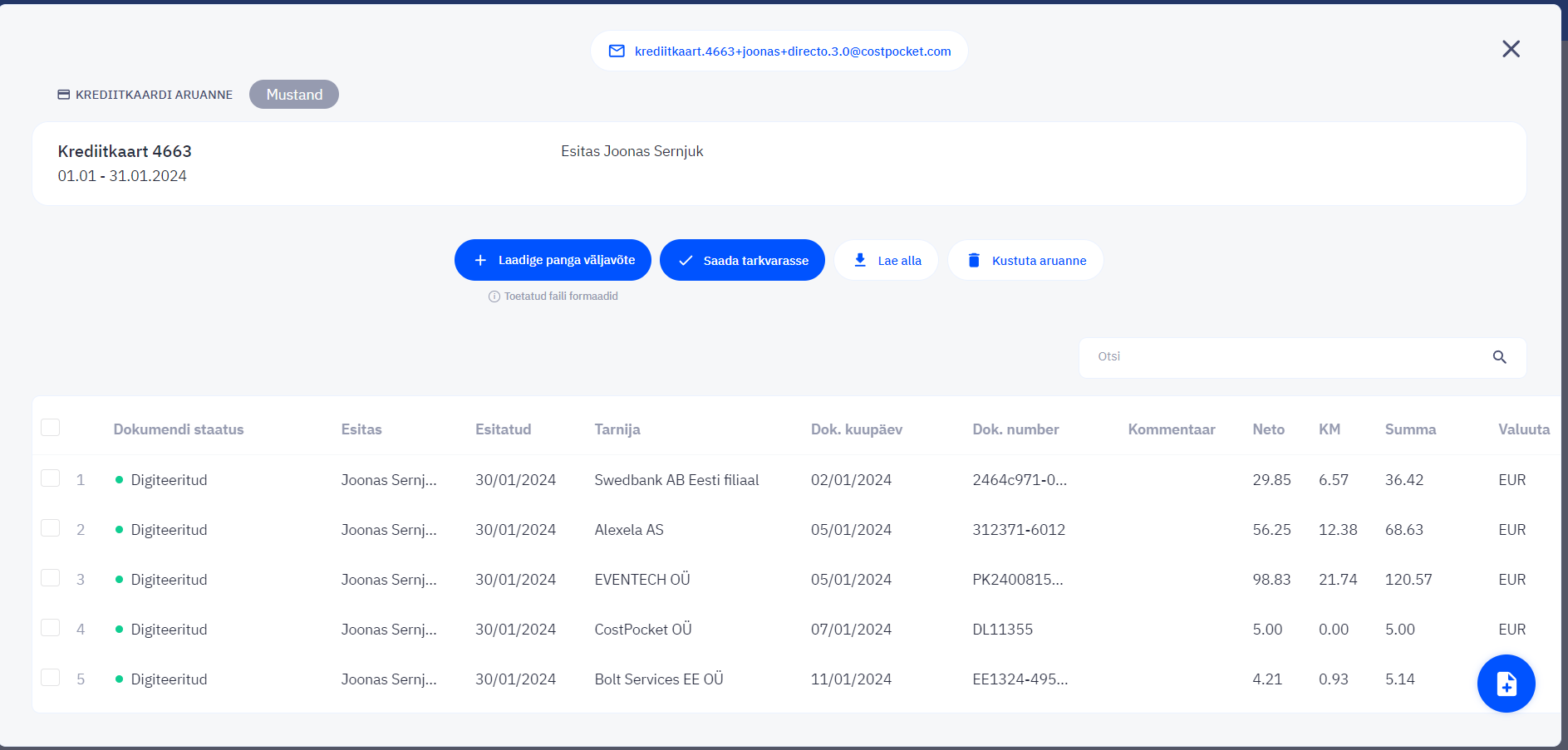The image size is (1568, 750).
Task: Check the row 2 Alexela AS checkbox
Action: coord(51,528)
